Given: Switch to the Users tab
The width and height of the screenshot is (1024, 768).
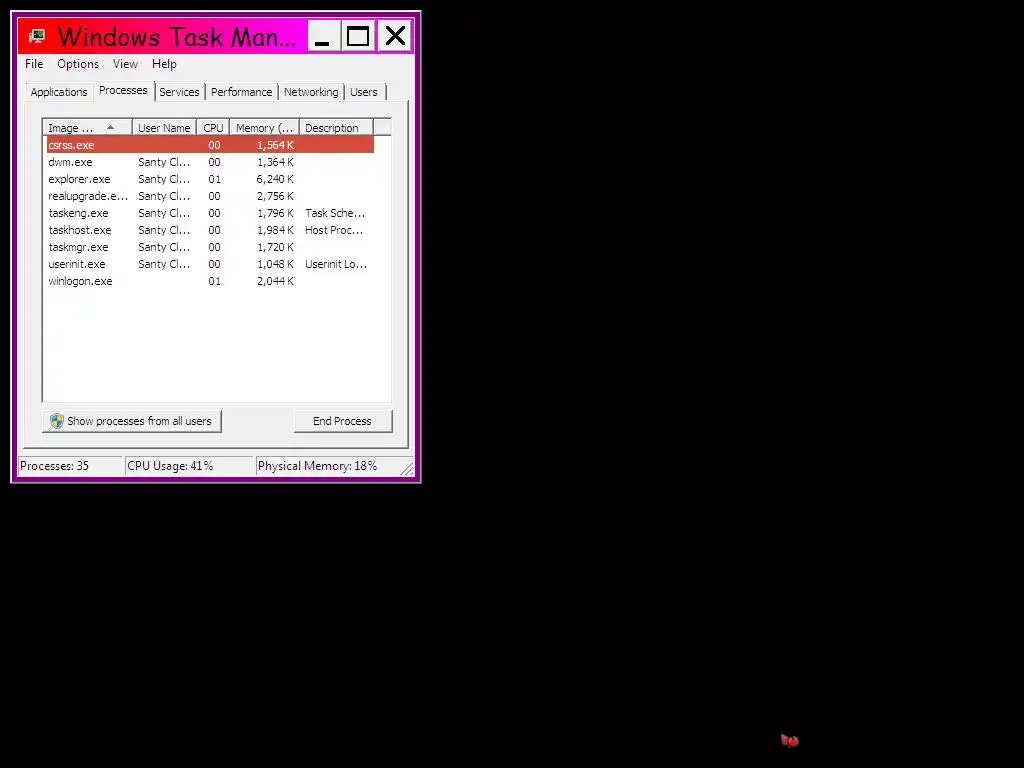Looking at the screenshot, I should [x=363, y=92].
